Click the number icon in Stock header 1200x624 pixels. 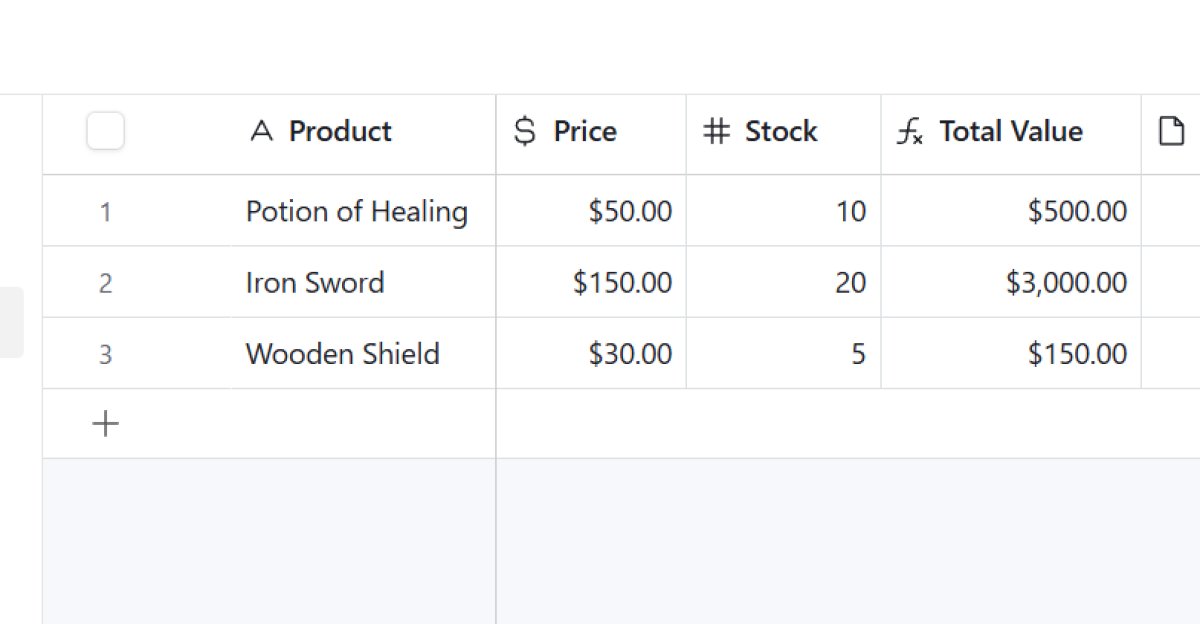(x=716, y=132)
